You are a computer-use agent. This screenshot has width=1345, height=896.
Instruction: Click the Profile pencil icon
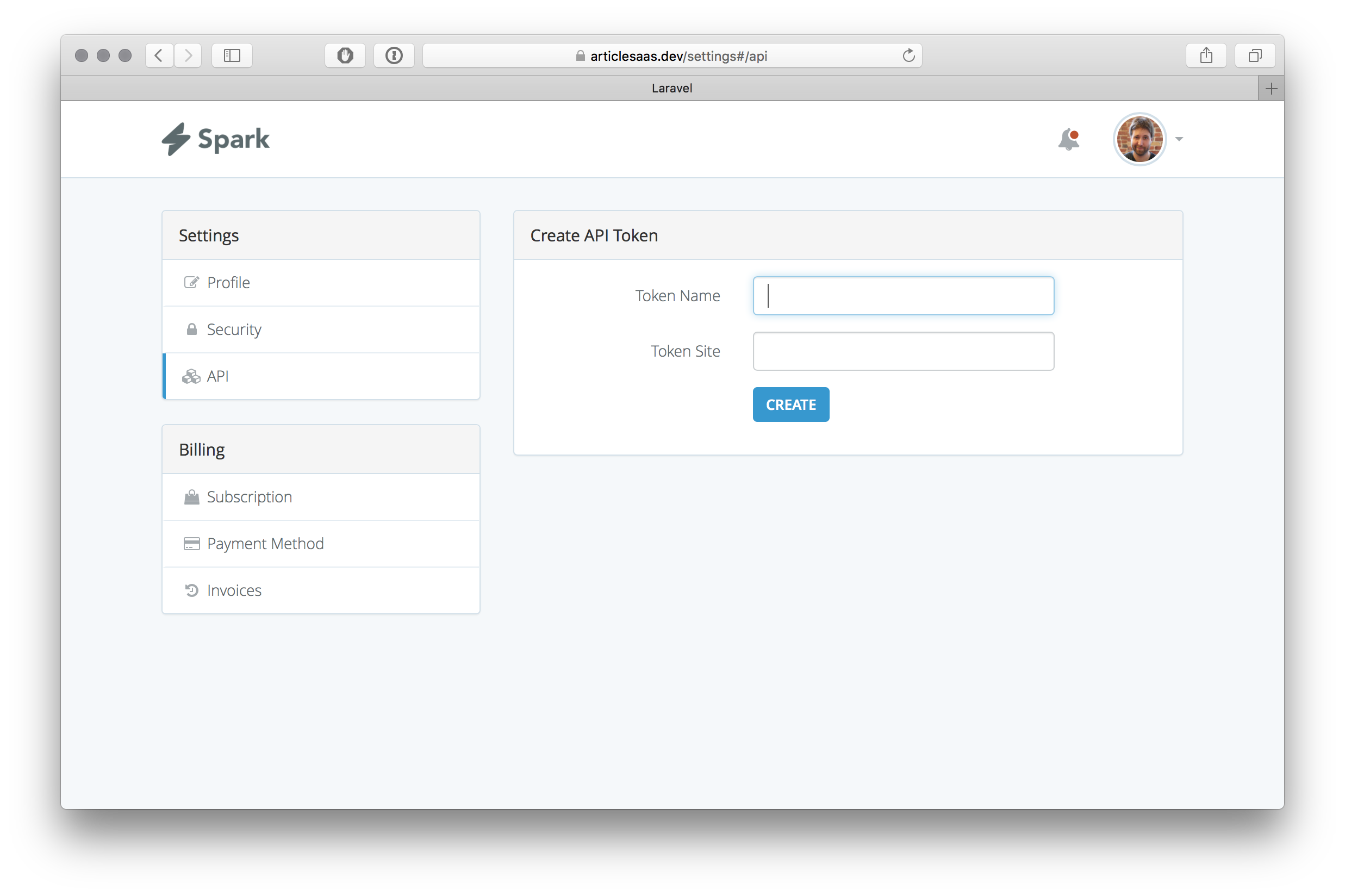pyautogui.click(x=191, y=282)
